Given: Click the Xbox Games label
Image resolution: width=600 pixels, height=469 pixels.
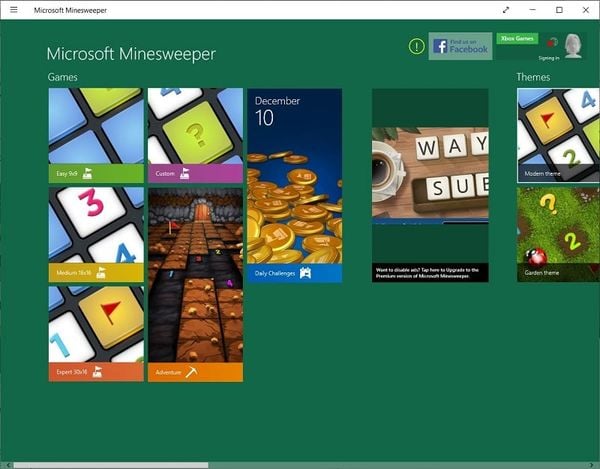Looking at the screenshot, I should (x=517, y=39).
